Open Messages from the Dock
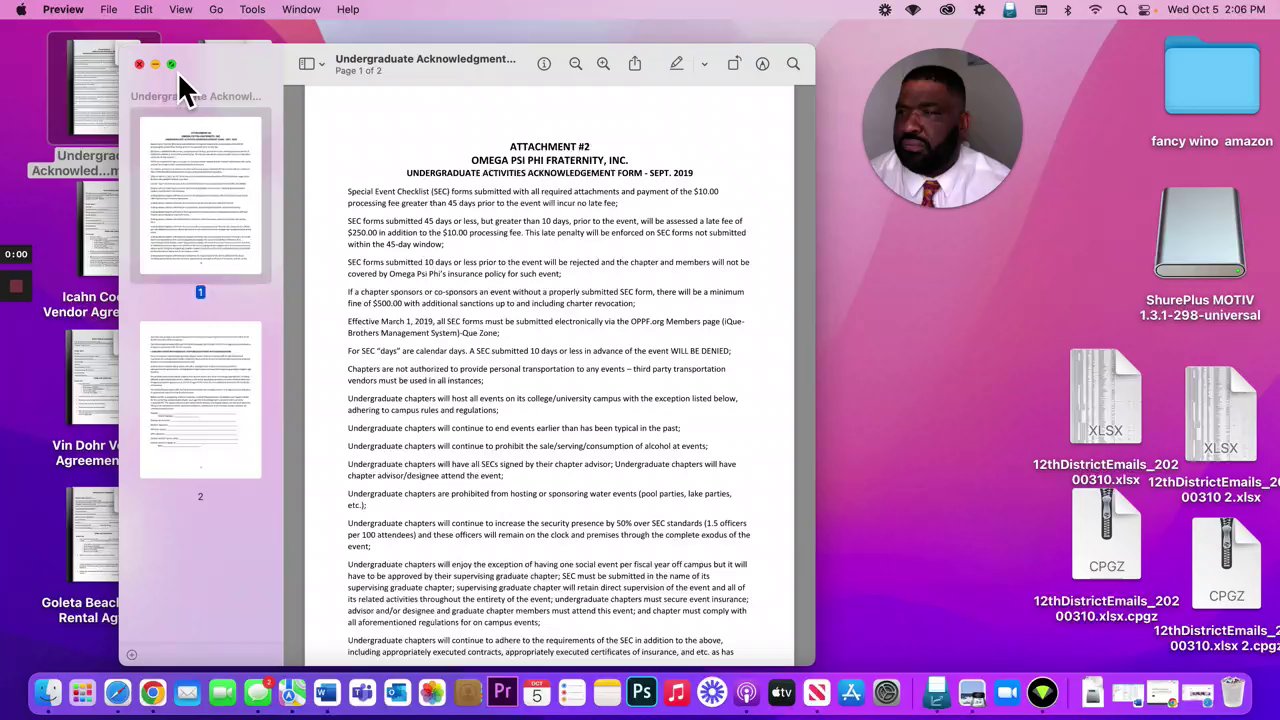 point(258,692)
